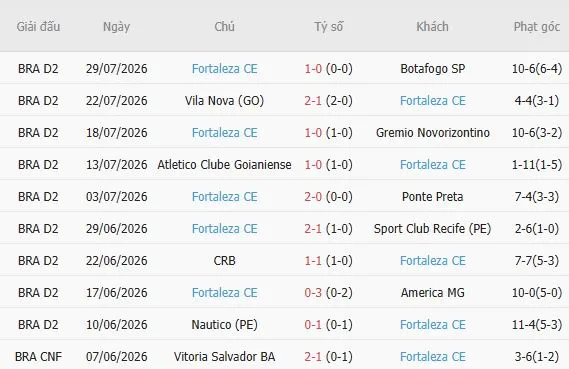Open America MG team page
569x369 pixels.
pos(433,292)
